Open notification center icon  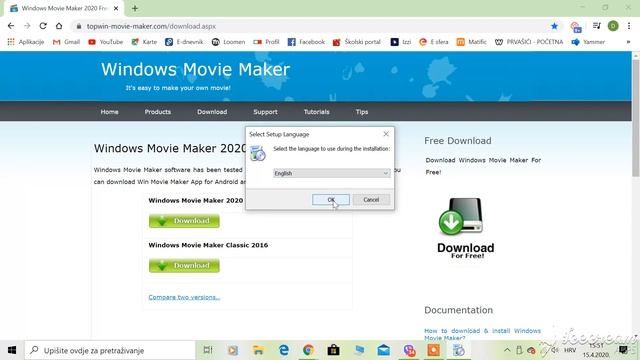pyautogui.click(x=623, y=350)
